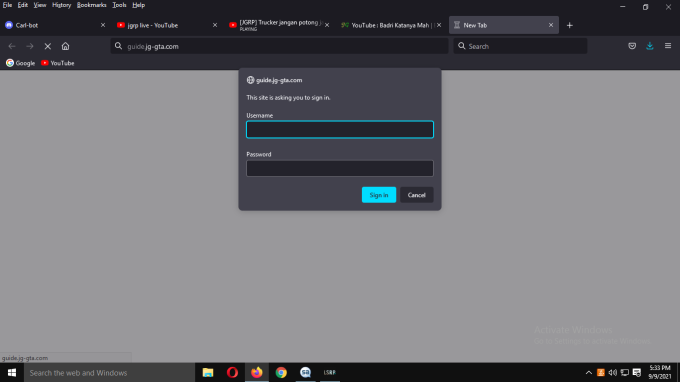Launch Opera from the taskbar

point(232,372)
